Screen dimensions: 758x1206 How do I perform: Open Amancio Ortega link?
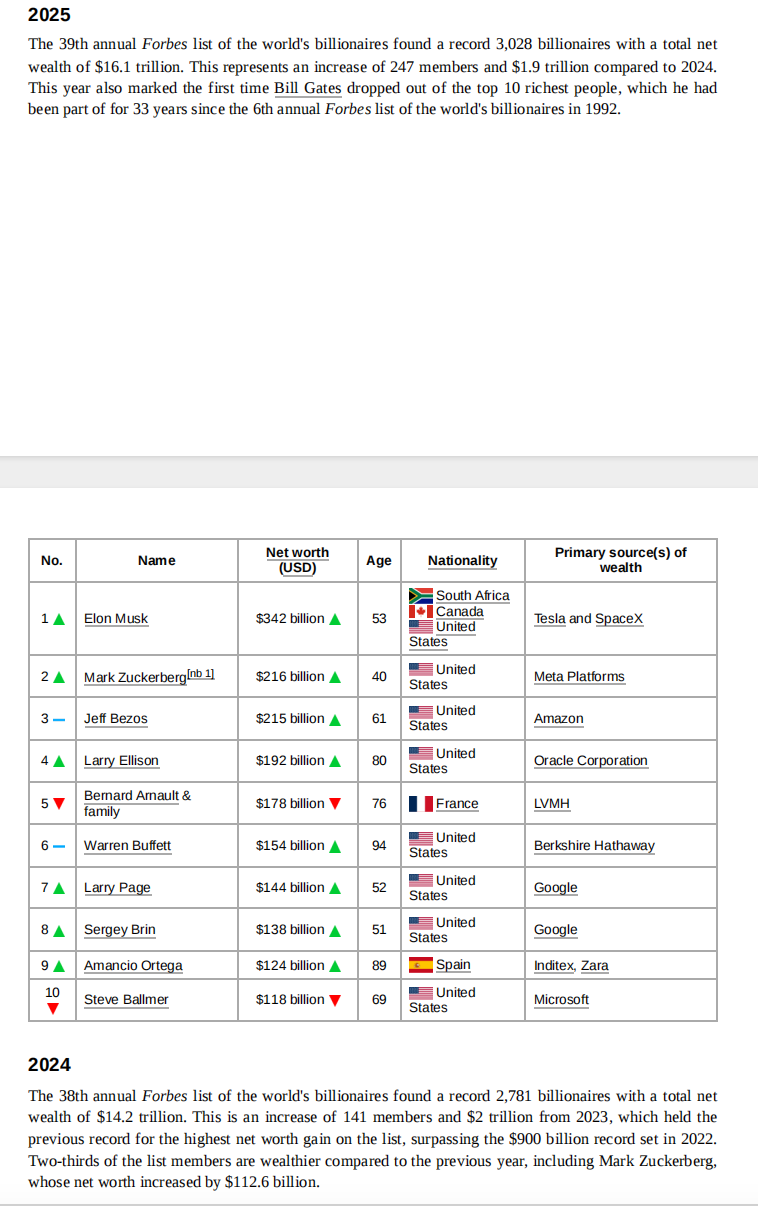pyautogui.click(x=133, y=965)
